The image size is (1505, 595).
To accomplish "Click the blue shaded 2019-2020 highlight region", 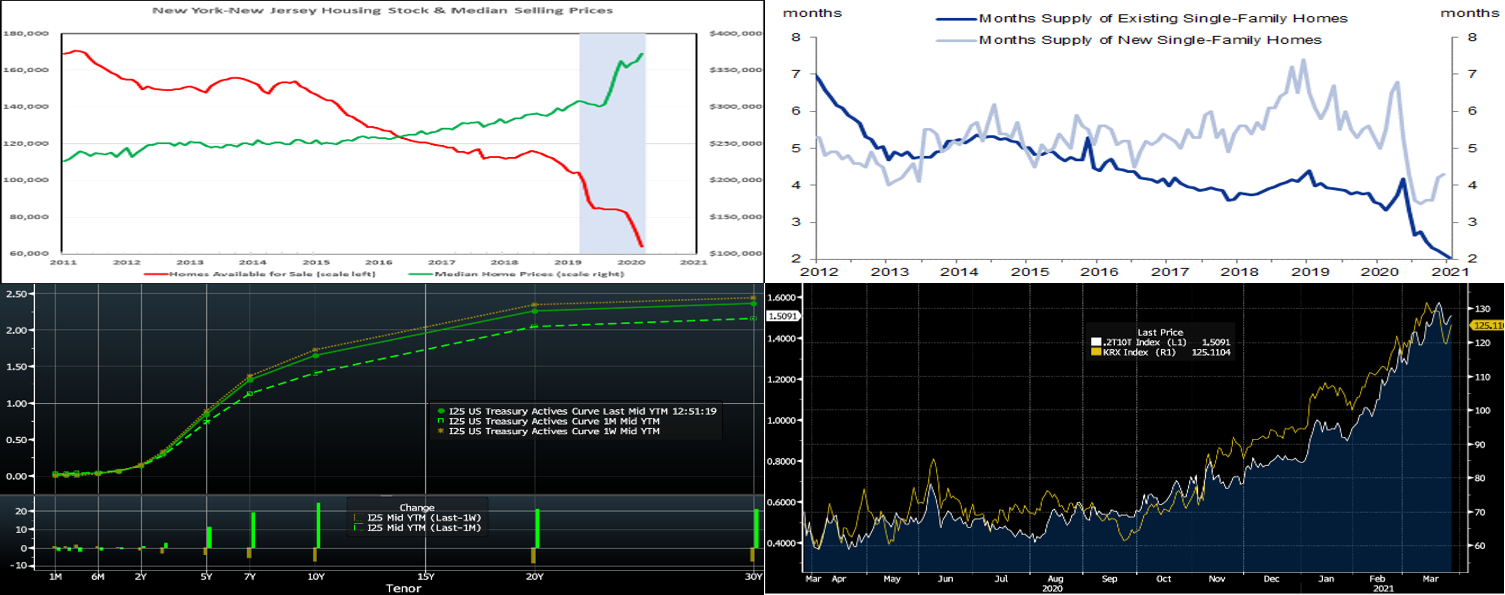I will coord(612,140).
